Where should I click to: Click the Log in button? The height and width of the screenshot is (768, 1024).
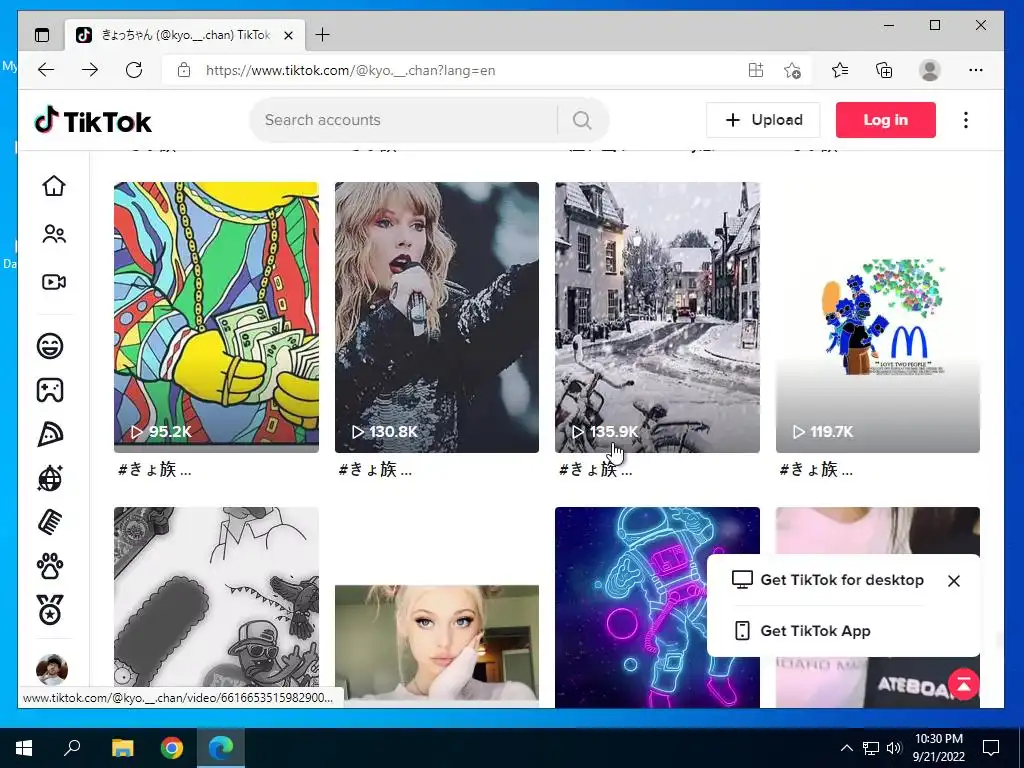point(886,120)
